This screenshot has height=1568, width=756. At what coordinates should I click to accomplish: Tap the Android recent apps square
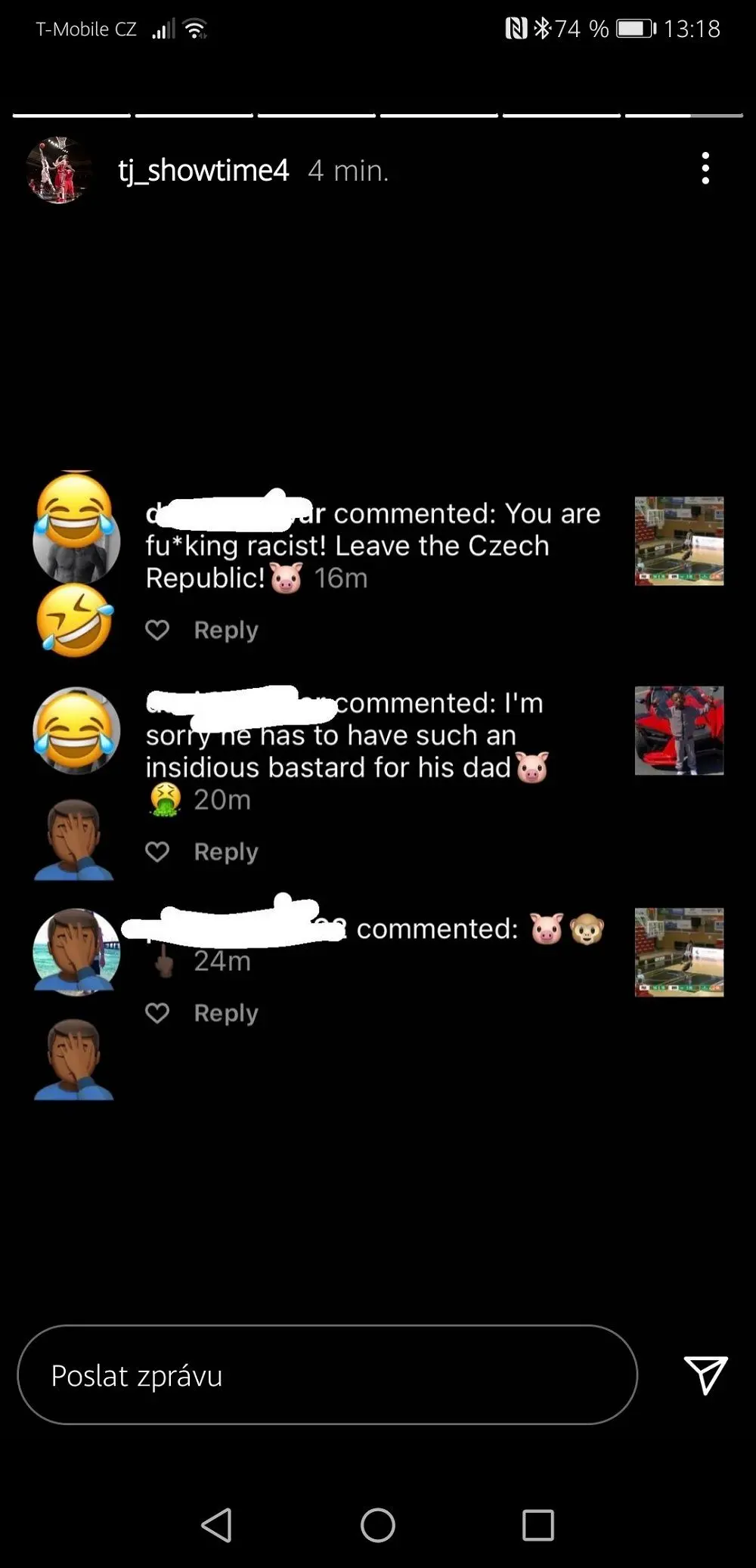point(538,1525)
